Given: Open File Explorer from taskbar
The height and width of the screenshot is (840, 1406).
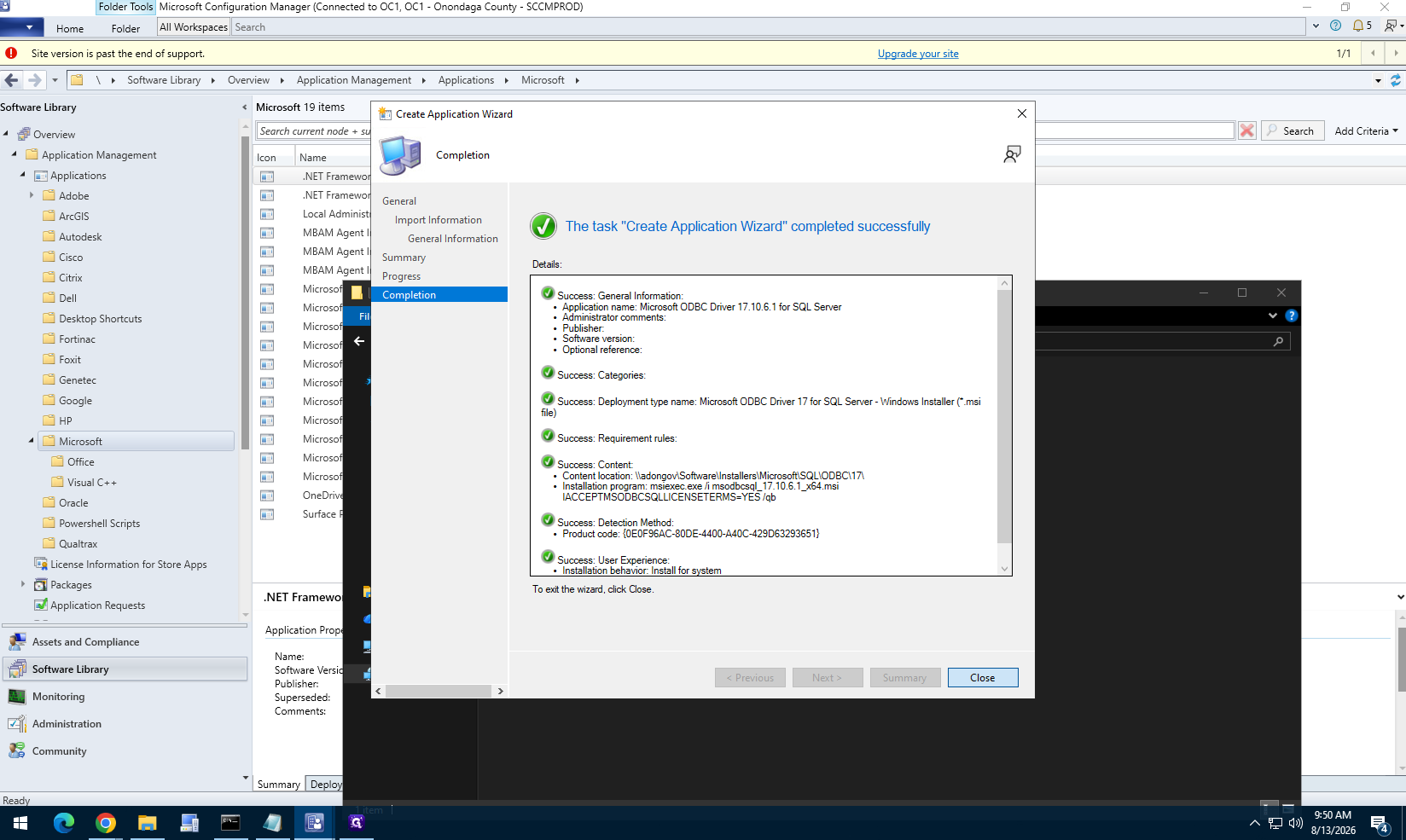Looking at the screenshot, I should pos(148,823).
